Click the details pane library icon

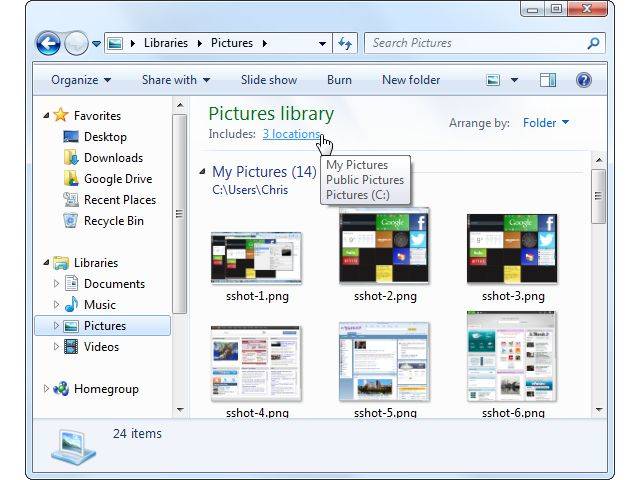73,447
